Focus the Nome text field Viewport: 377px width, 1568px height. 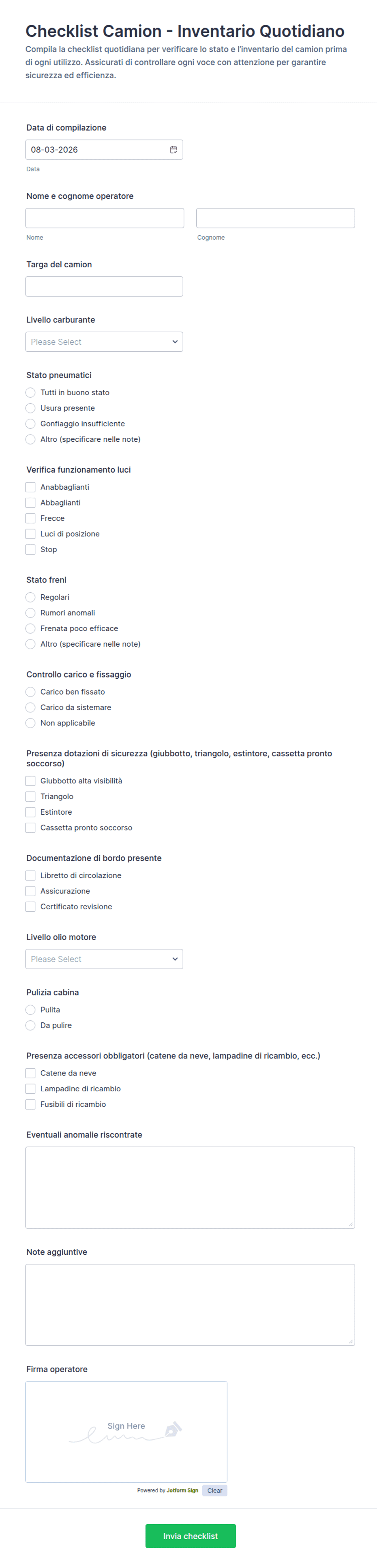coord(105,218)
